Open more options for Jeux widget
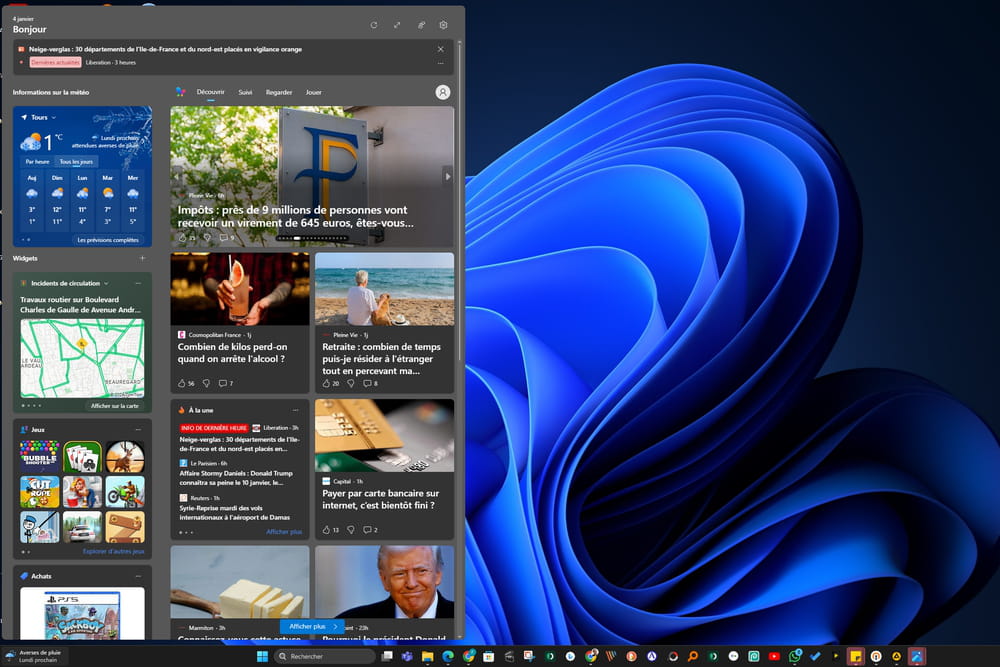This screenshot has height=667, width=1000. 138,429
